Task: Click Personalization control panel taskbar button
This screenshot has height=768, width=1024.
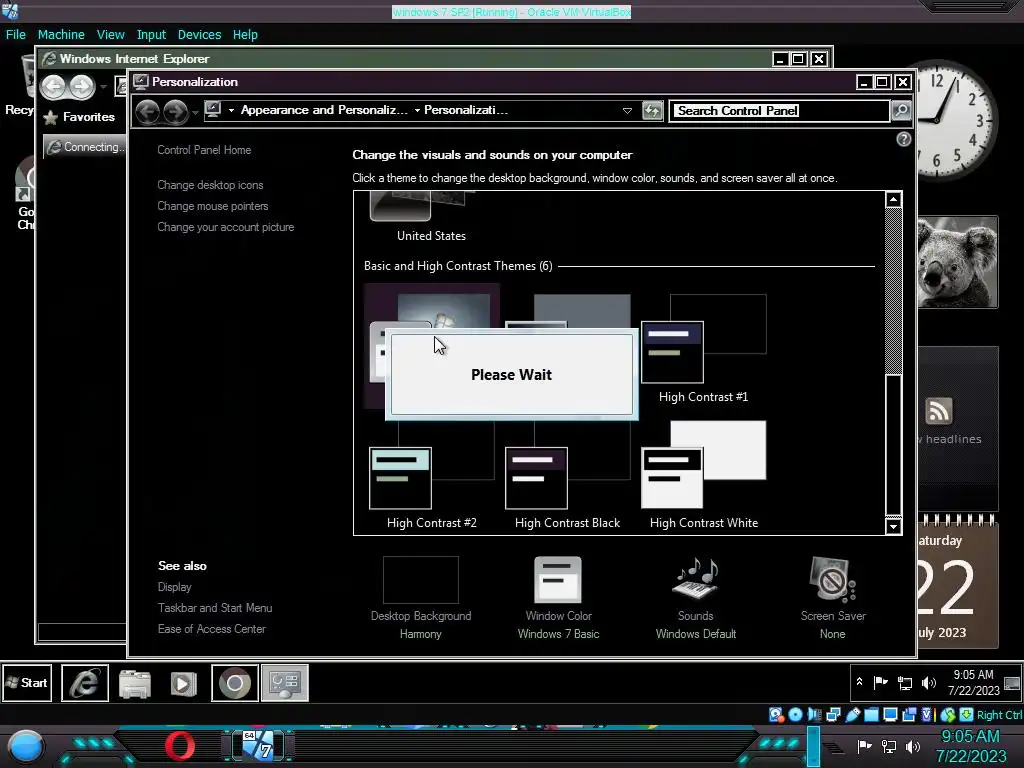Action: [x=285, y=683]
